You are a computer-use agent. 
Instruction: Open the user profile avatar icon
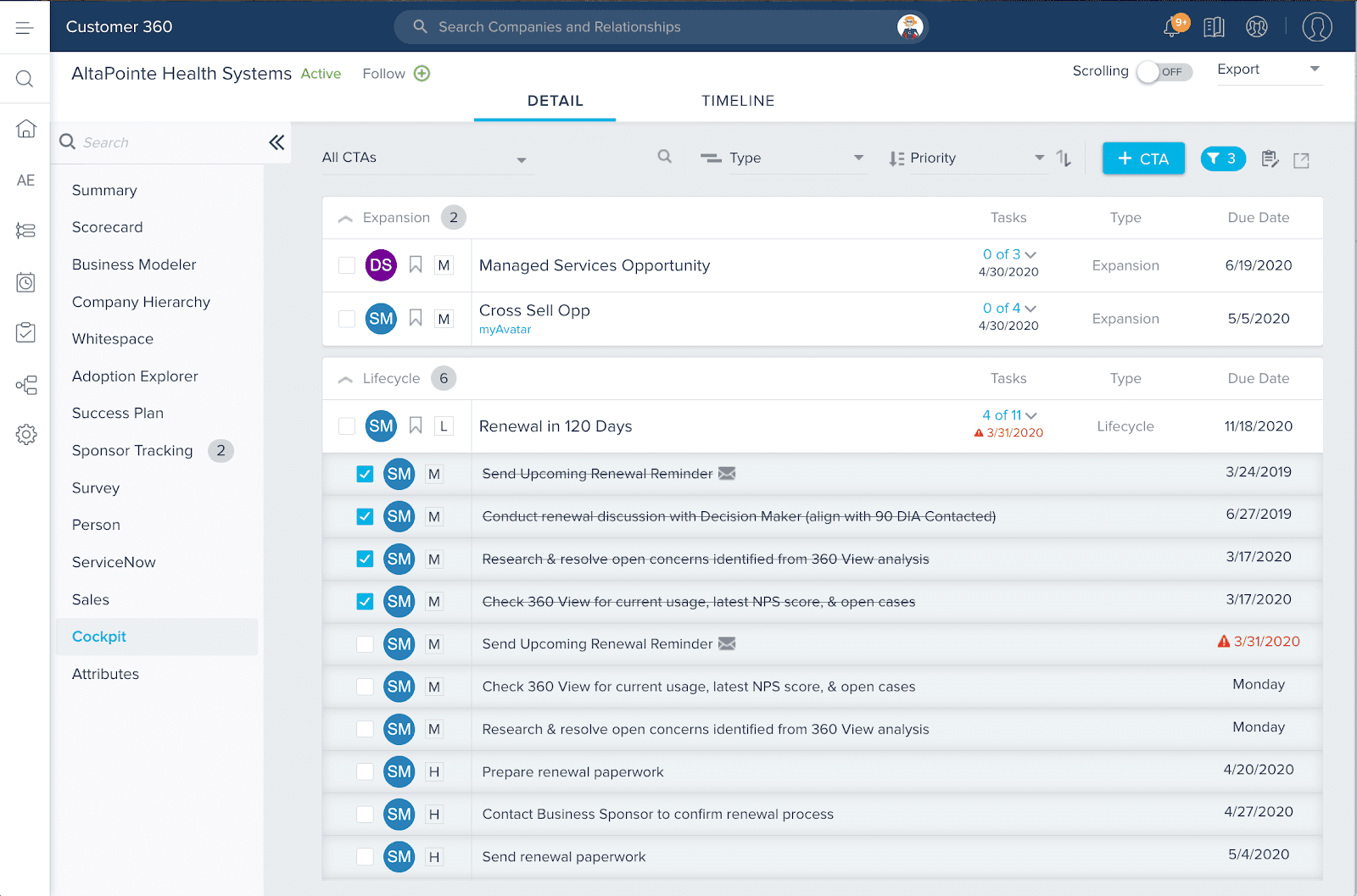[1316, 27]
